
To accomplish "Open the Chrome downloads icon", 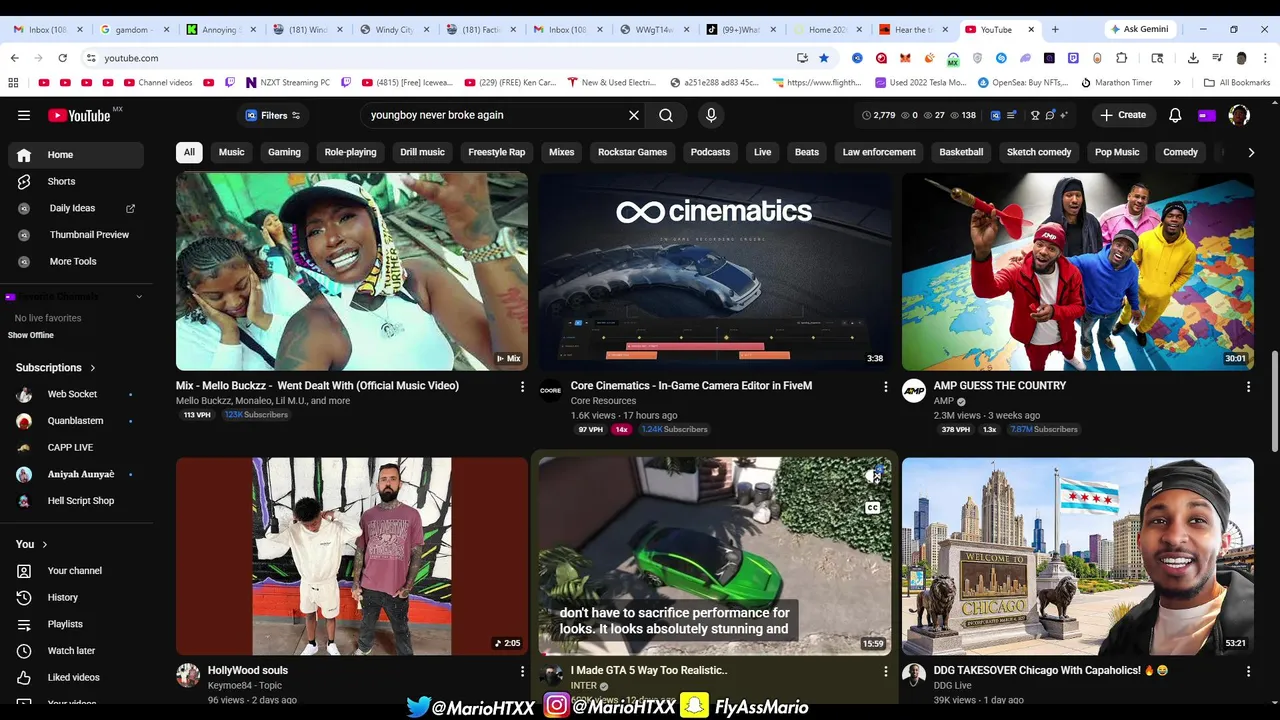I will pos(1193,58).
